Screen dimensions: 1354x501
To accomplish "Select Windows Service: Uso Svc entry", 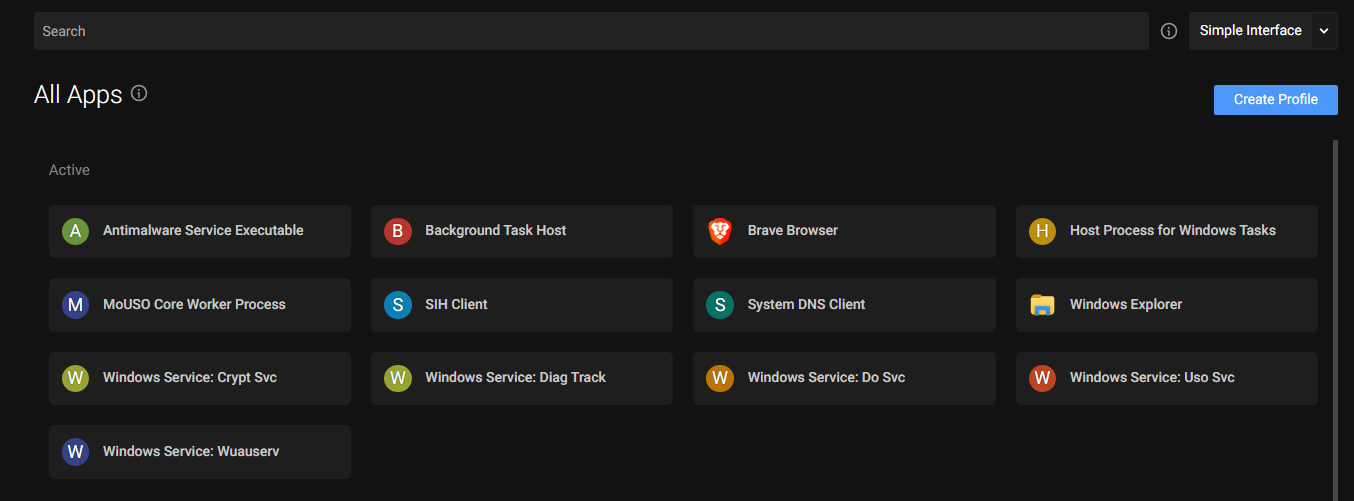I will coord(1166,378).
